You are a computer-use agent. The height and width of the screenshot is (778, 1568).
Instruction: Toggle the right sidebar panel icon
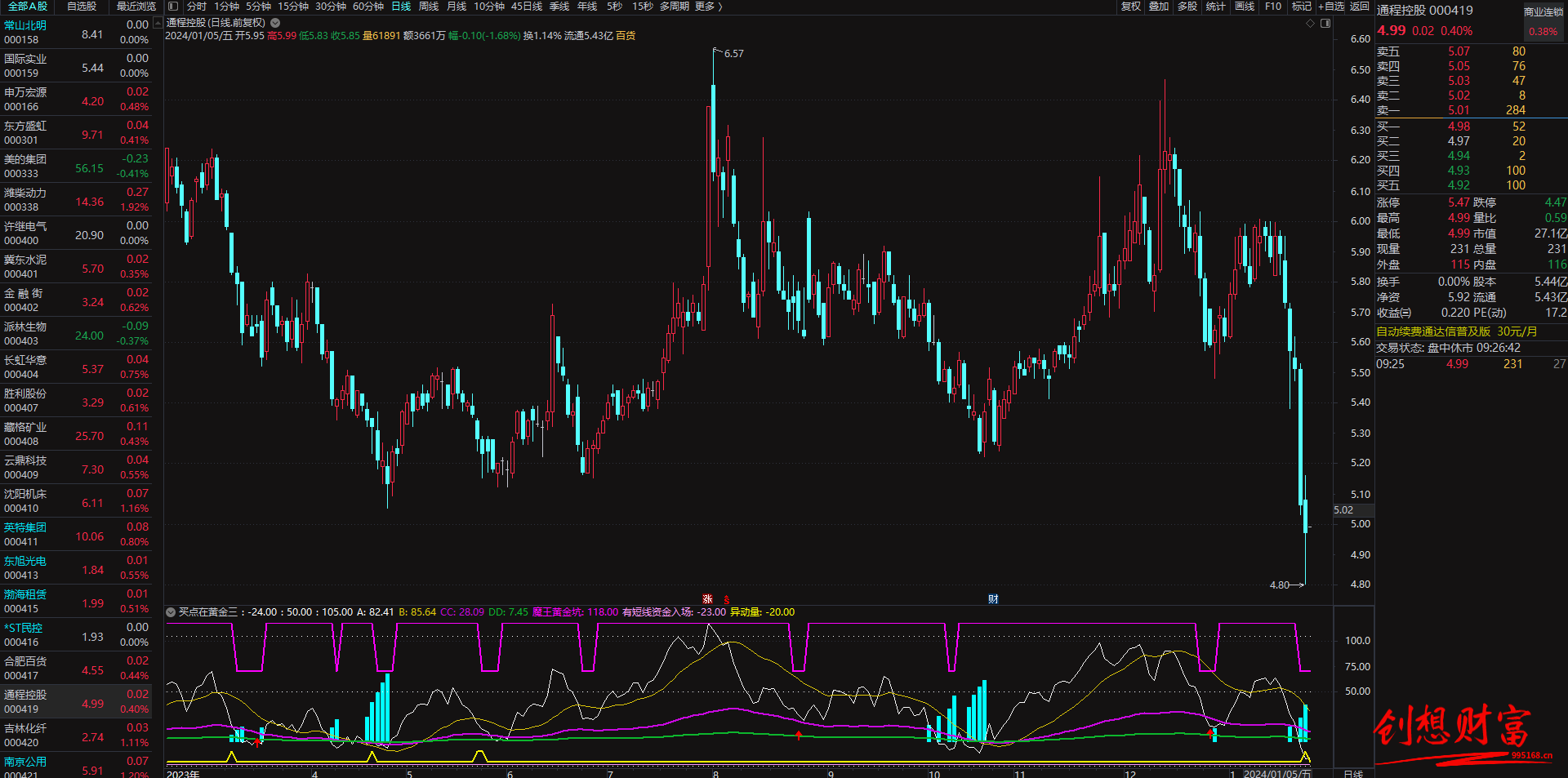coord(1325,23)
